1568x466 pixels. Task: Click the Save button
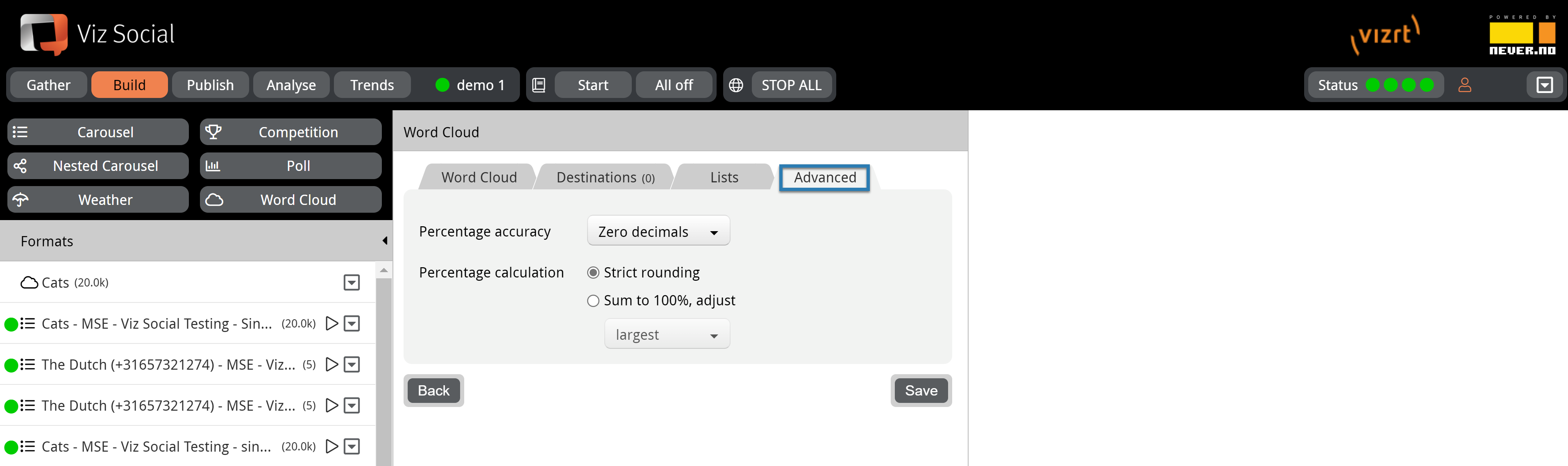920,390
